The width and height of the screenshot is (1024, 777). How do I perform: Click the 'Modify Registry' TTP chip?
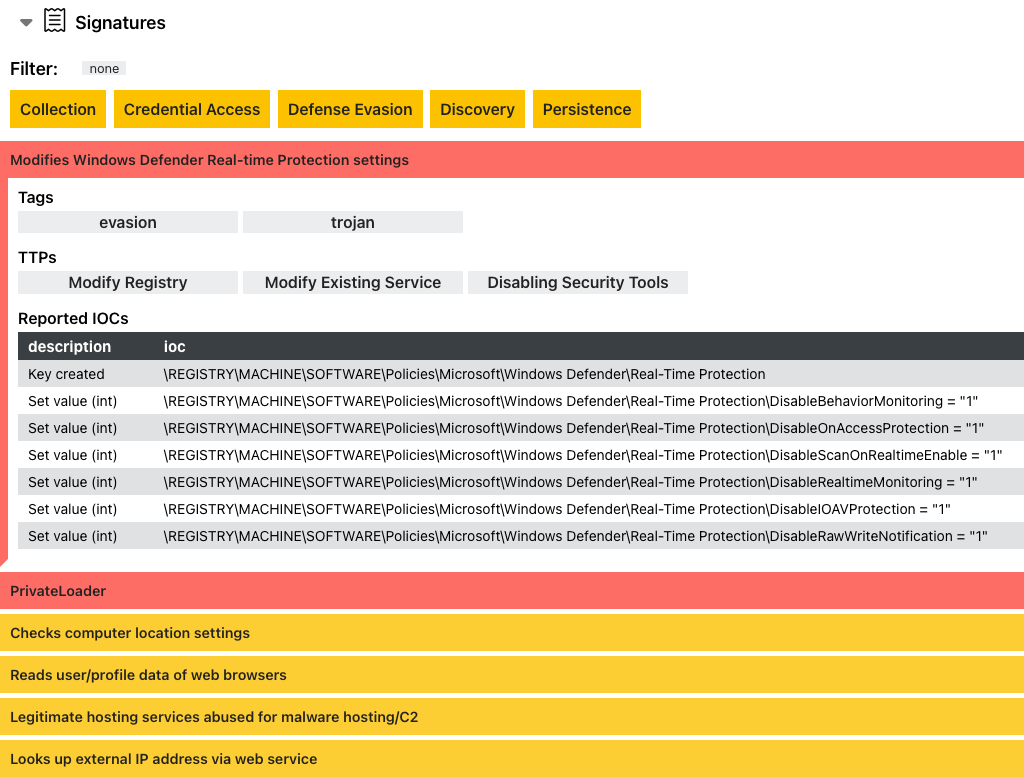point(127,282)
